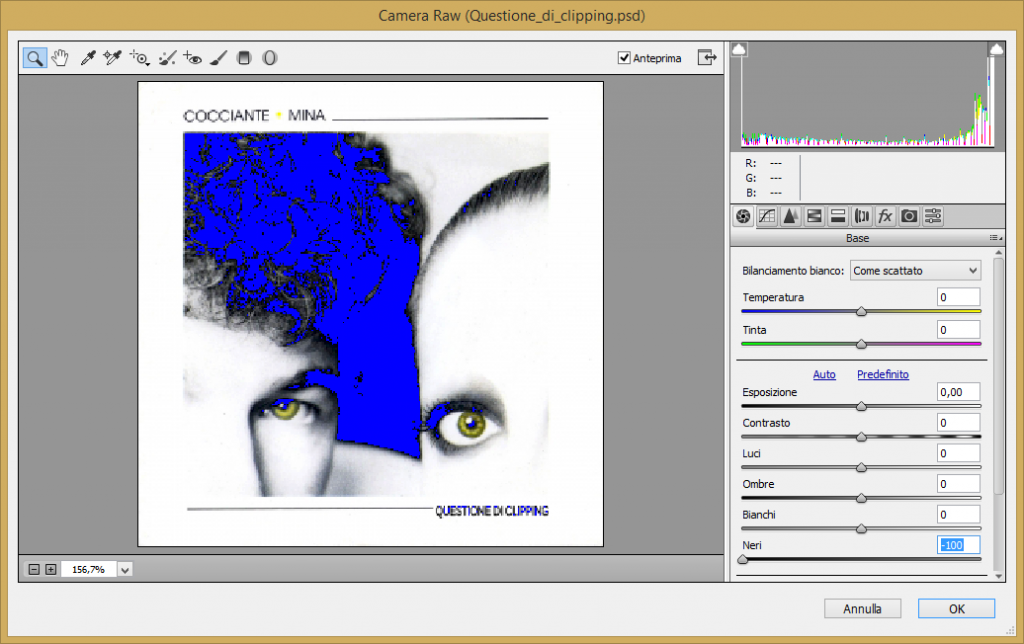1024x644 pixels.
Task: Toggle shadow clipping warning in histogram
Action: pos(739,49)
